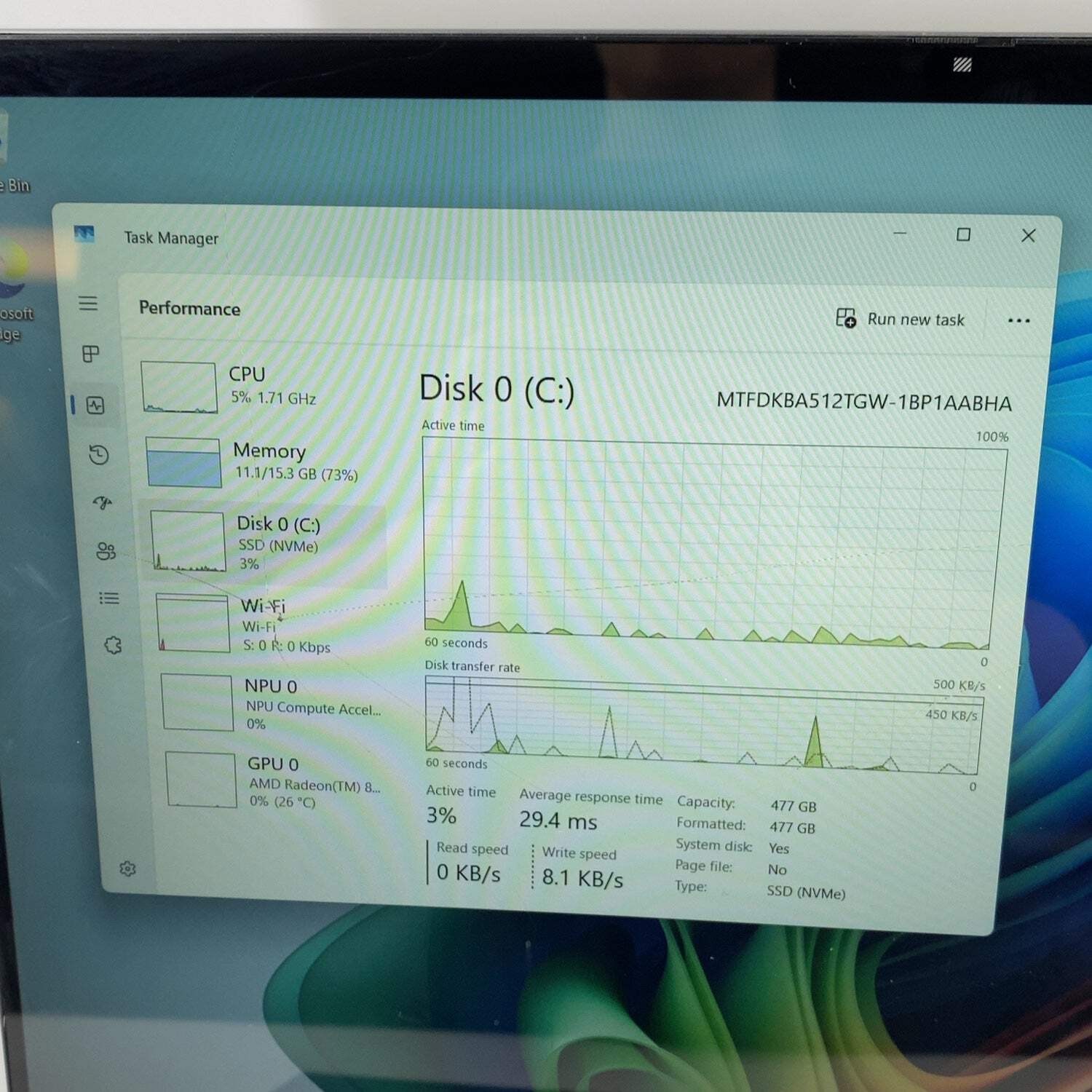Open the App history icon
This screenshot has width=1092, height=1092.
tap(99, 455)
